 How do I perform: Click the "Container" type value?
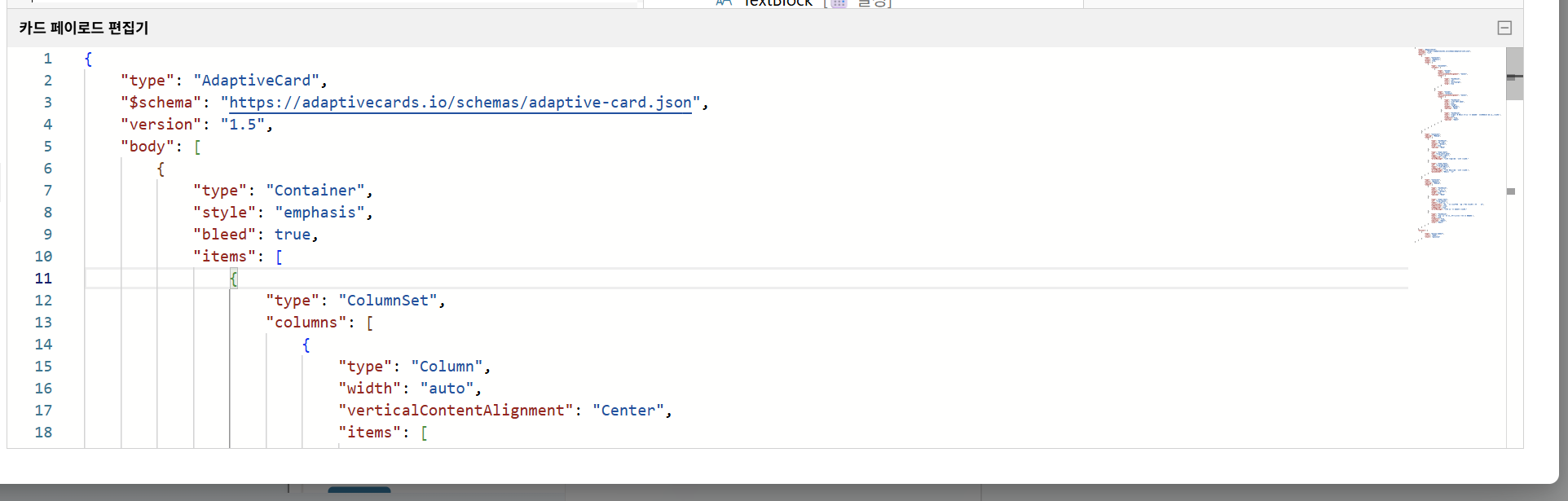click(x=315, y=191)
